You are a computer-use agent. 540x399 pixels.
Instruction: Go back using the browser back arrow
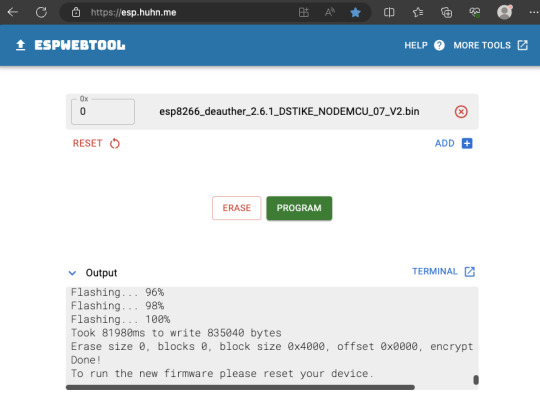(13, 12)
